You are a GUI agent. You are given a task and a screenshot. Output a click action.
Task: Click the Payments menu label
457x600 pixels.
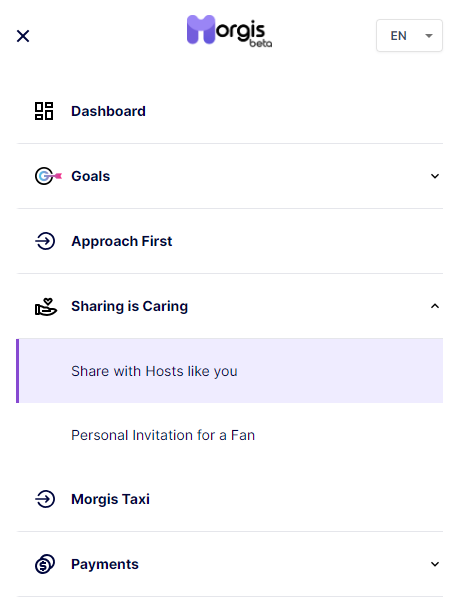[105, 564]
